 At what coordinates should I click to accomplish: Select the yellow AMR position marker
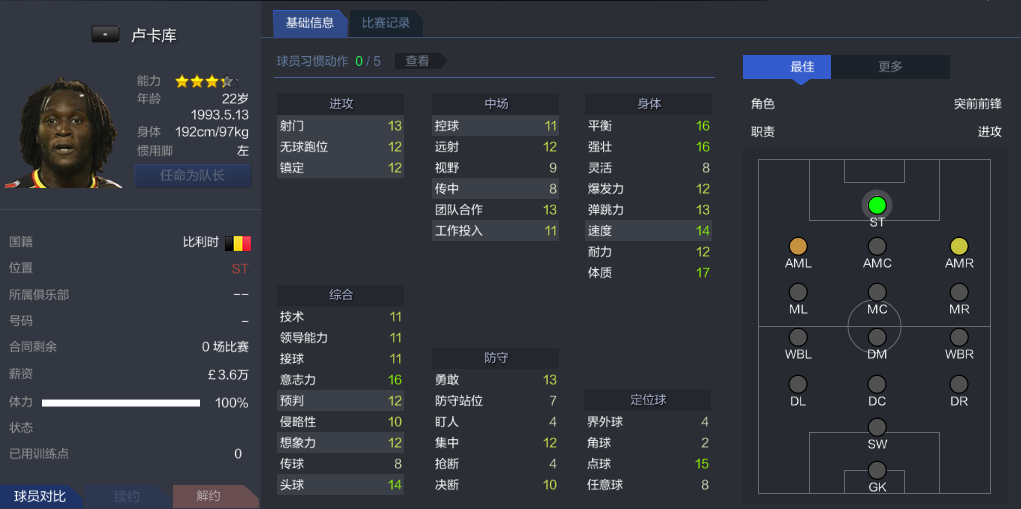pyautogui.click(x=959, y=246)
